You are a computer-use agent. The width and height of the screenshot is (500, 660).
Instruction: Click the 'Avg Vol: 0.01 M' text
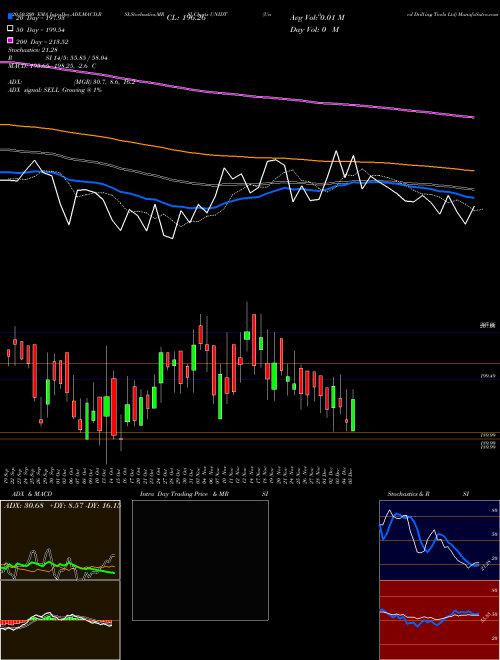pos(317,18)
